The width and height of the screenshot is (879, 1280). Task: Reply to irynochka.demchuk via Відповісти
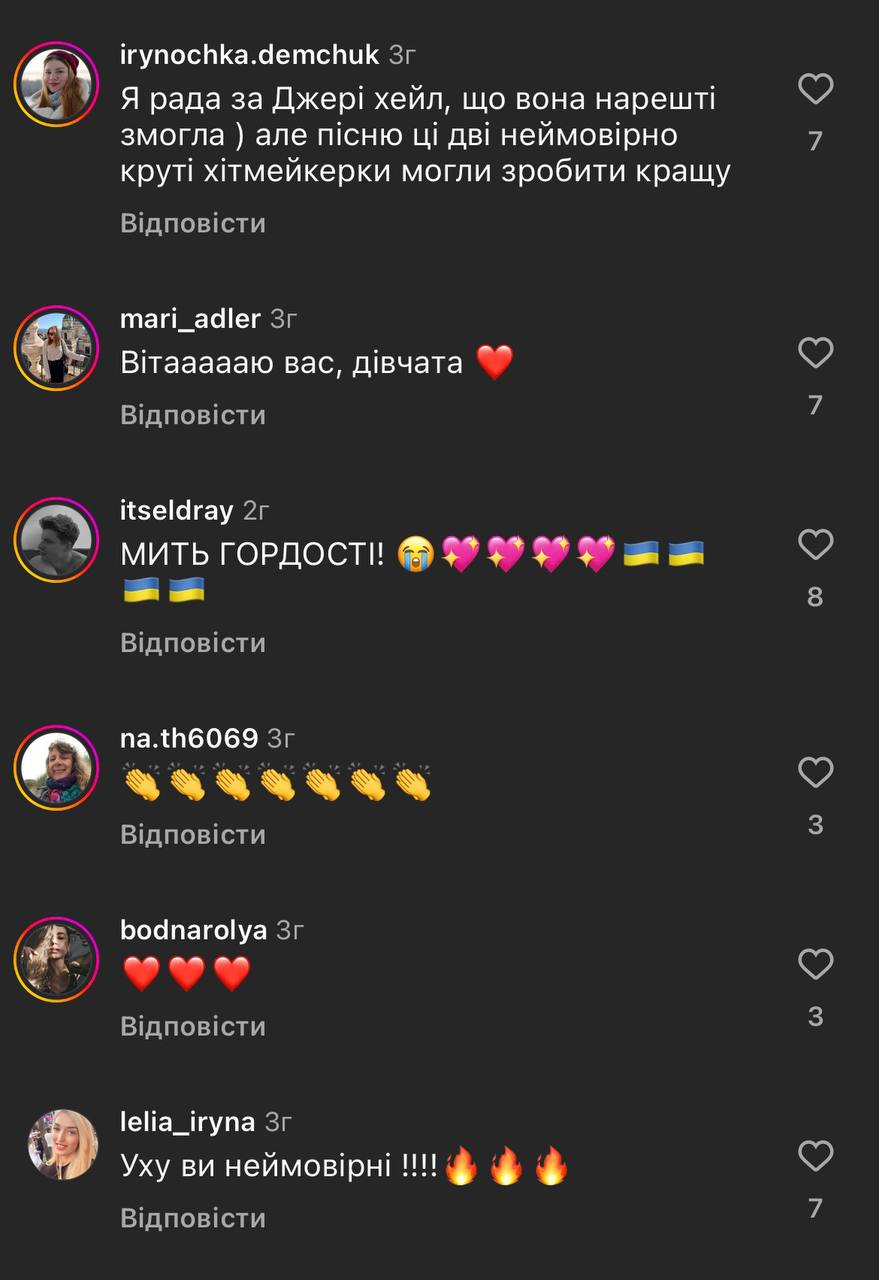point(193,223)
